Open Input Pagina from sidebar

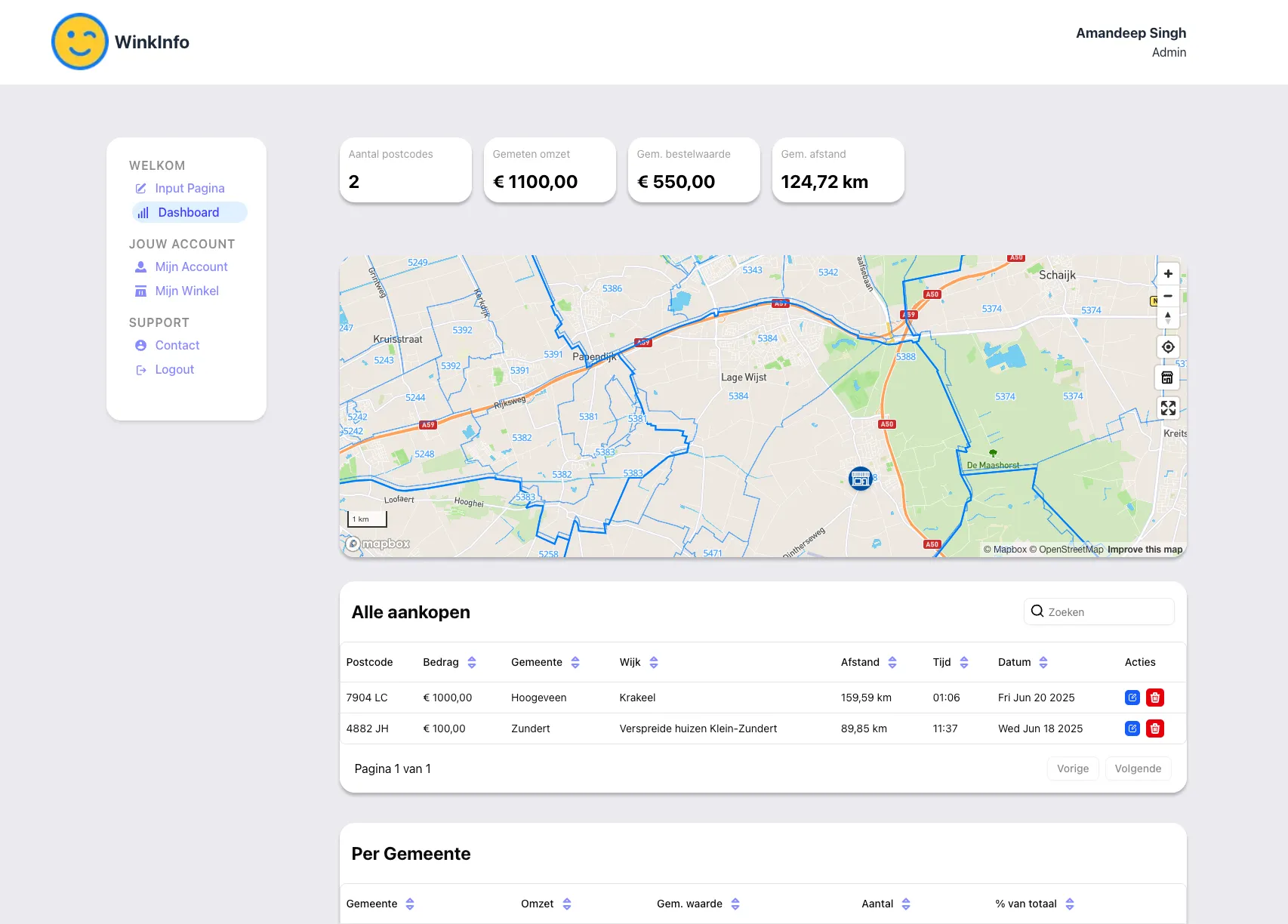pyautogui.click(x=190, y=188)
